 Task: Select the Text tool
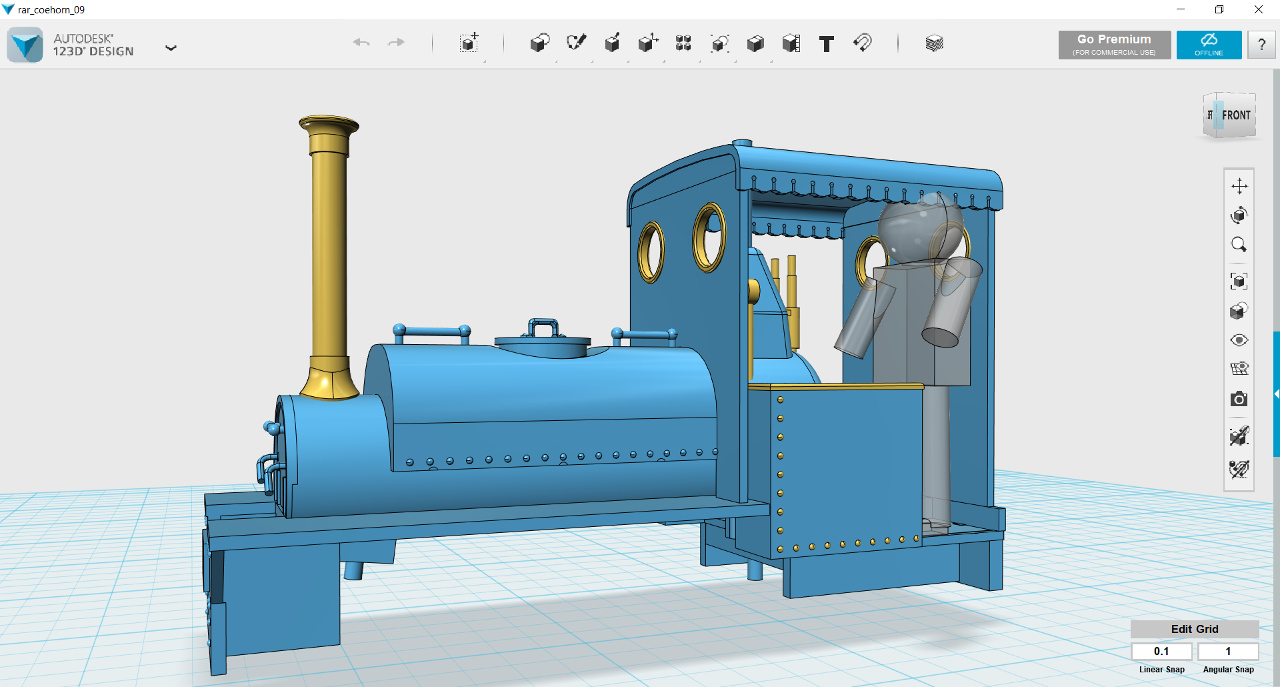(827, 43)
